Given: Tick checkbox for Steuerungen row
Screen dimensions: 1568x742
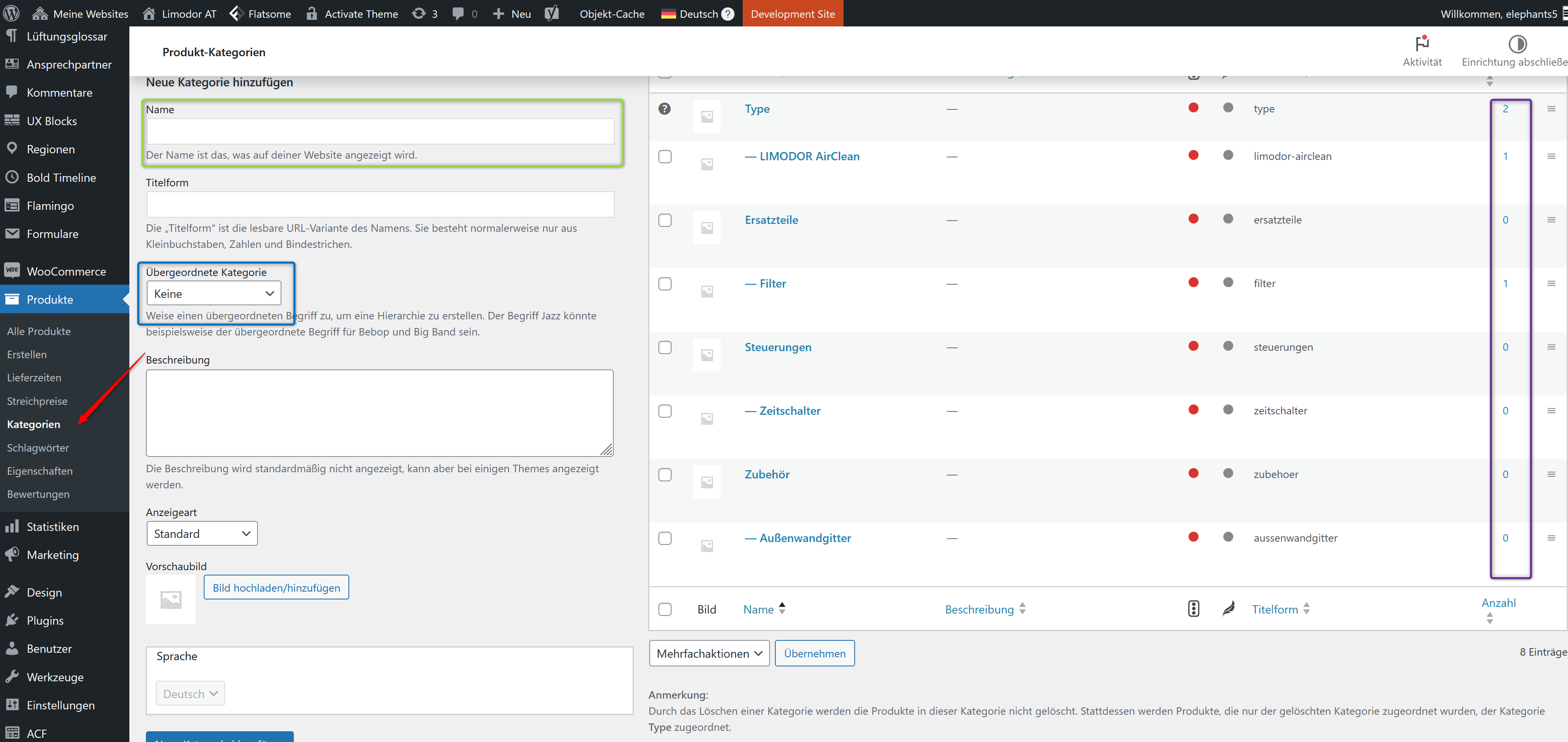Looking at the screenshot, I should coord(665,347).
